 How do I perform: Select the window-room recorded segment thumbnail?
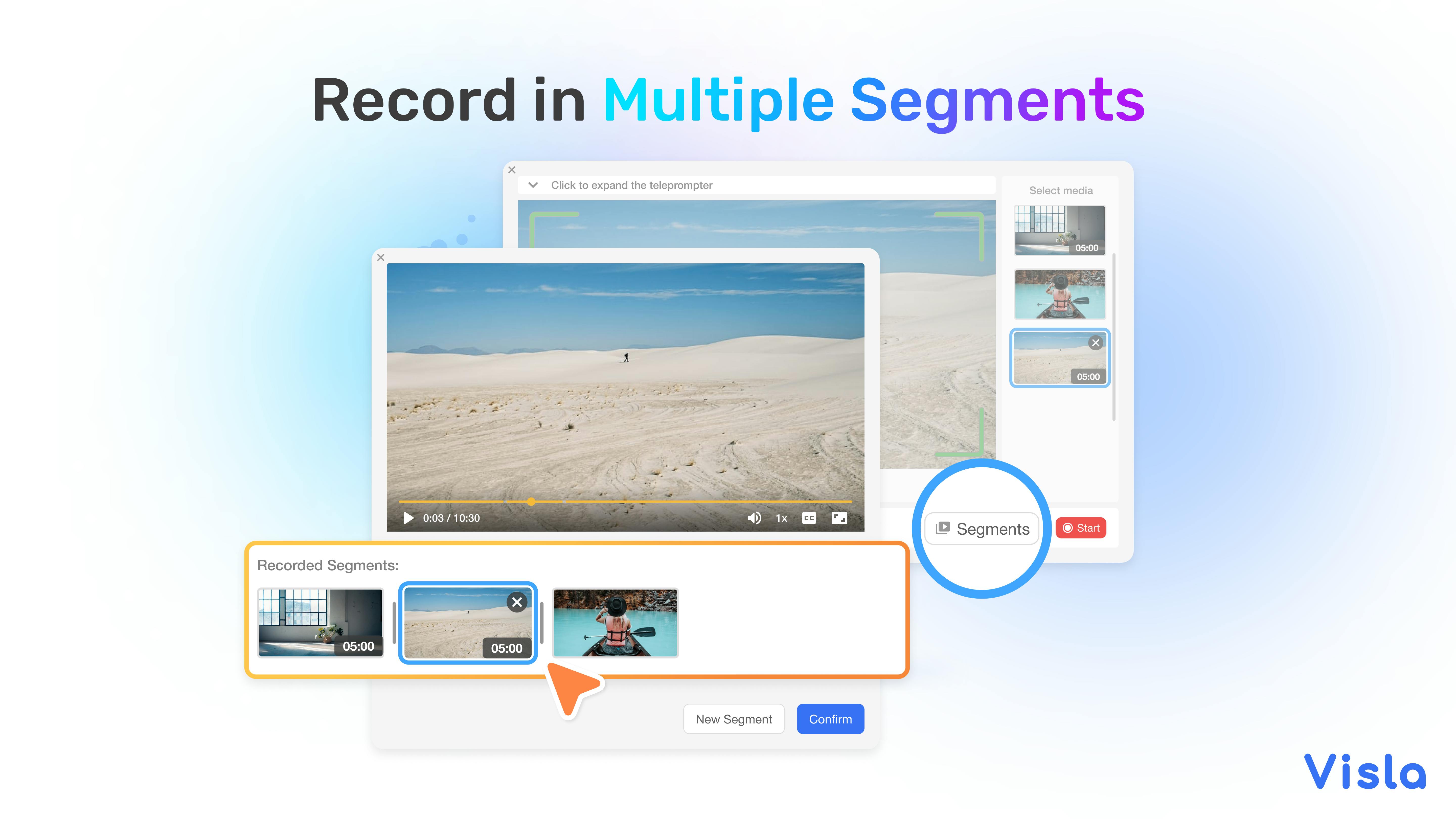321,623
